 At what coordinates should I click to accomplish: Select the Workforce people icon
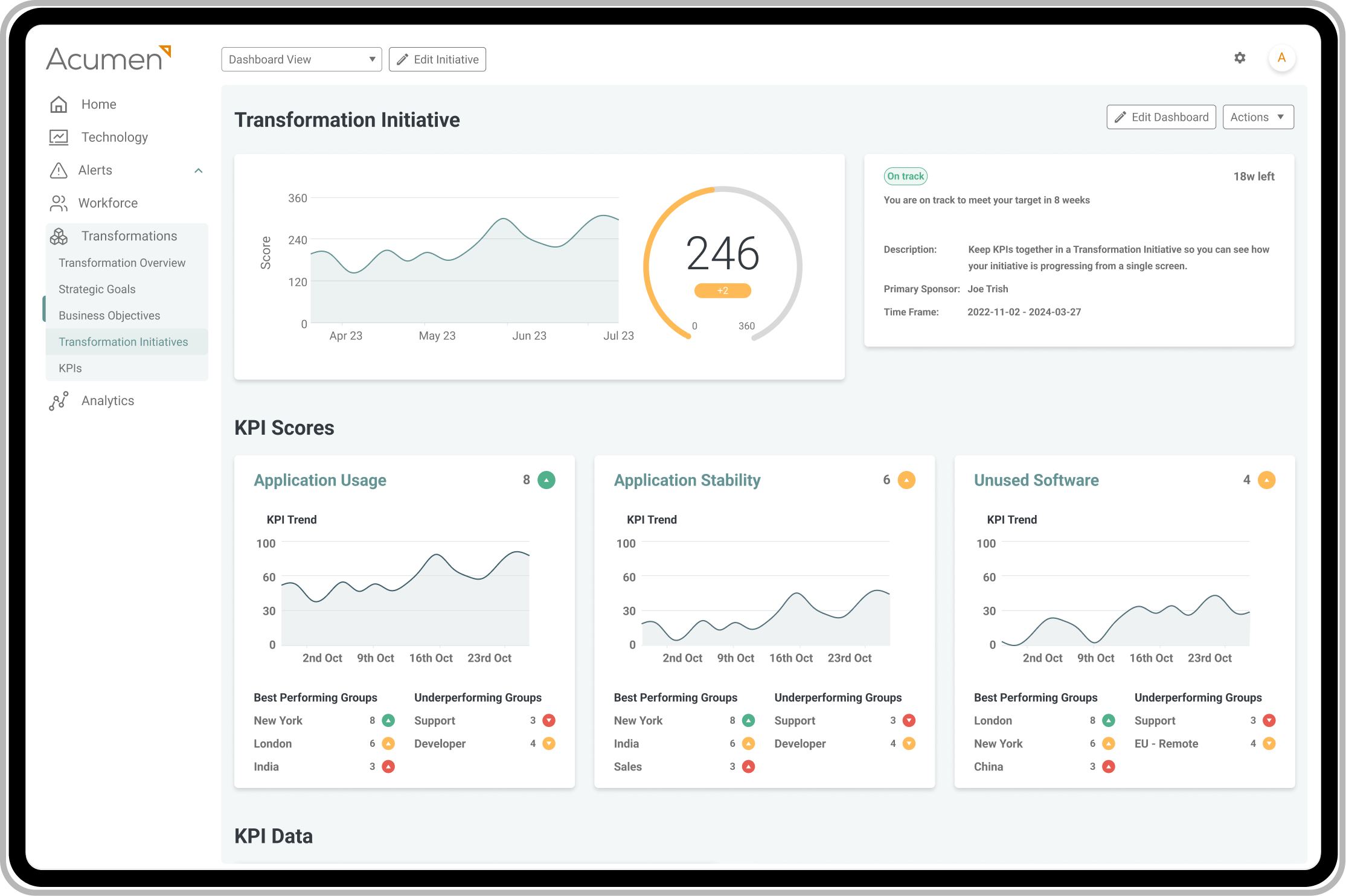(x=59, y=203)
